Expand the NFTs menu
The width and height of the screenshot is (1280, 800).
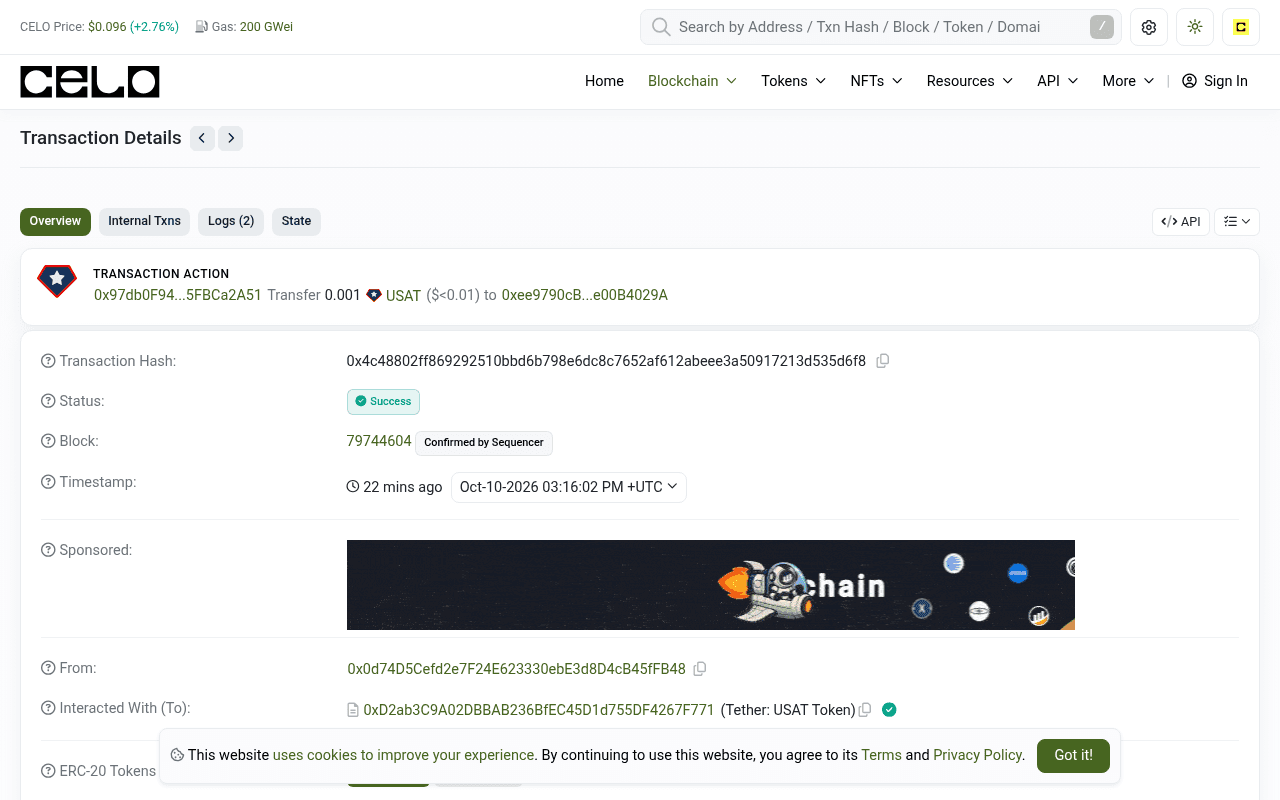[x=876, y=81]
